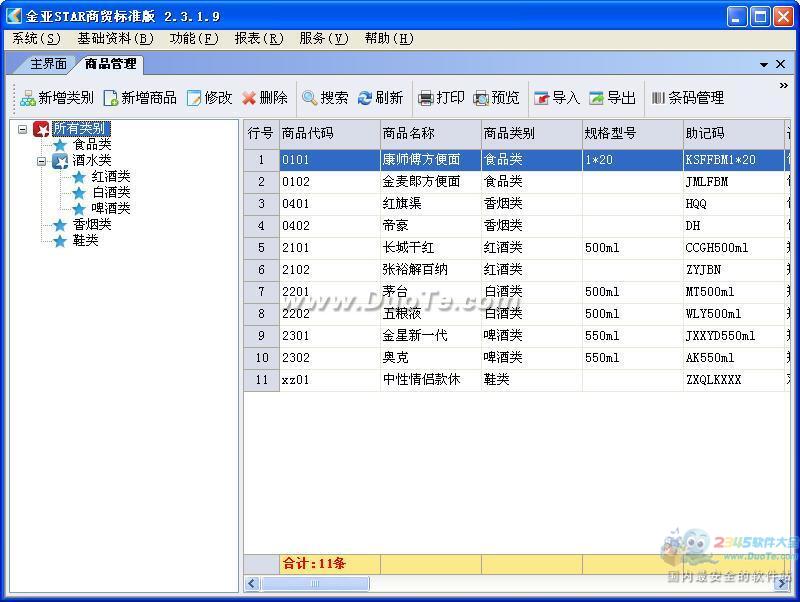Viewport: 800px width, 602px height.
Task: Click the horizontal scrollbar right arrow
Action: (785, 583)
